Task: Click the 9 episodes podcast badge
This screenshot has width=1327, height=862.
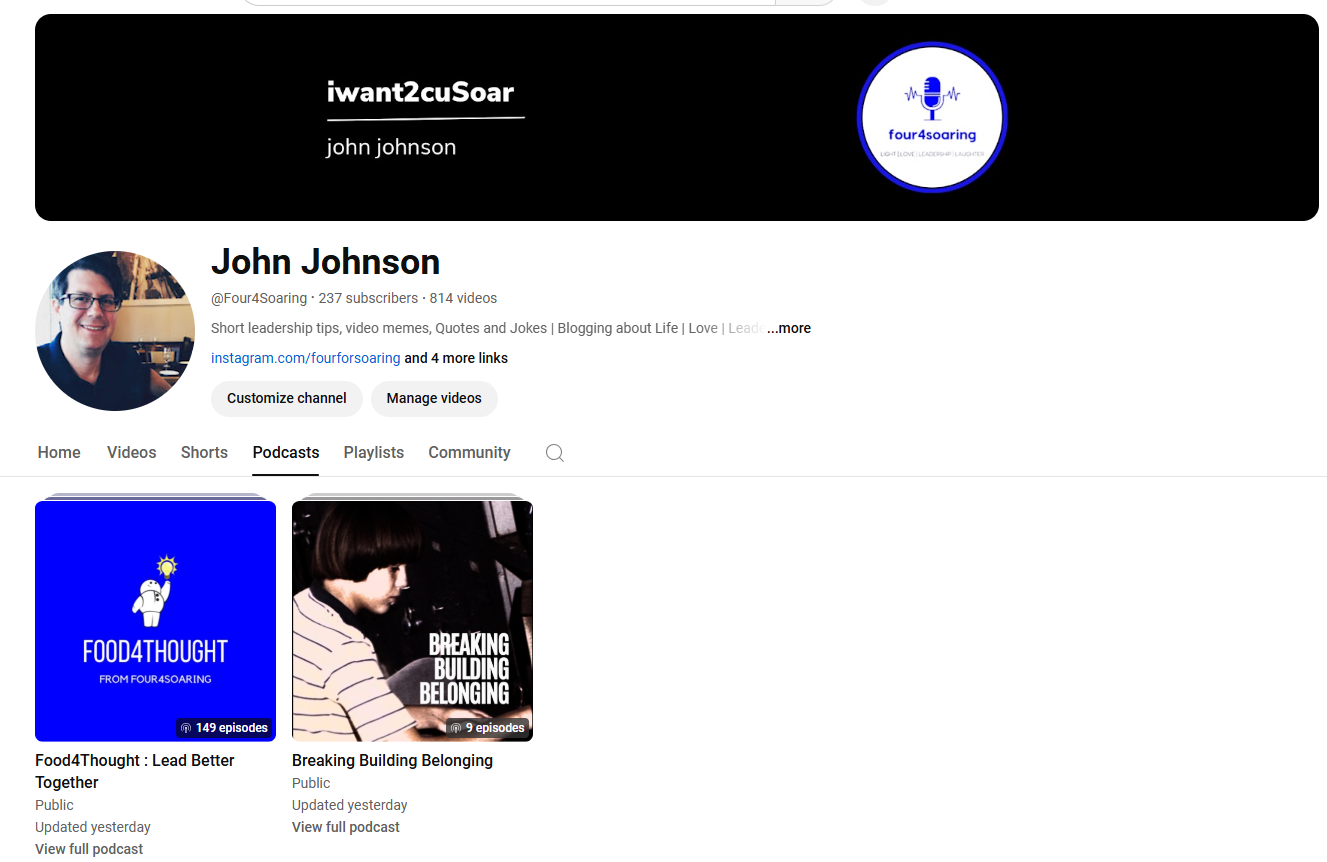Action: click(x=487, y=728)
